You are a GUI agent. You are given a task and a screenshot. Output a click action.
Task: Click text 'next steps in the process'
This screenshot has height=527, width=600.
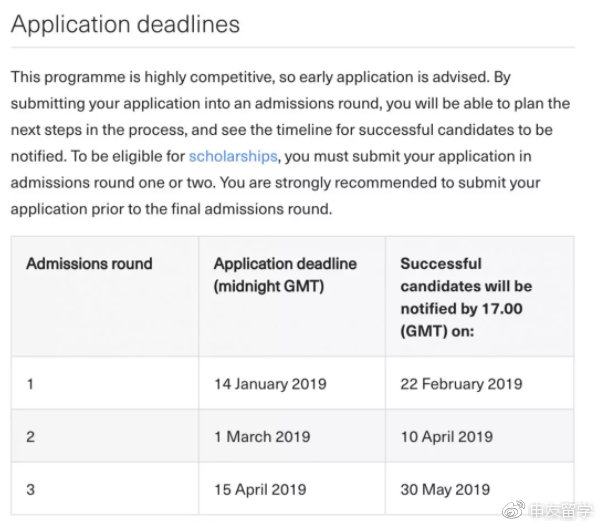tap(99, 130)
